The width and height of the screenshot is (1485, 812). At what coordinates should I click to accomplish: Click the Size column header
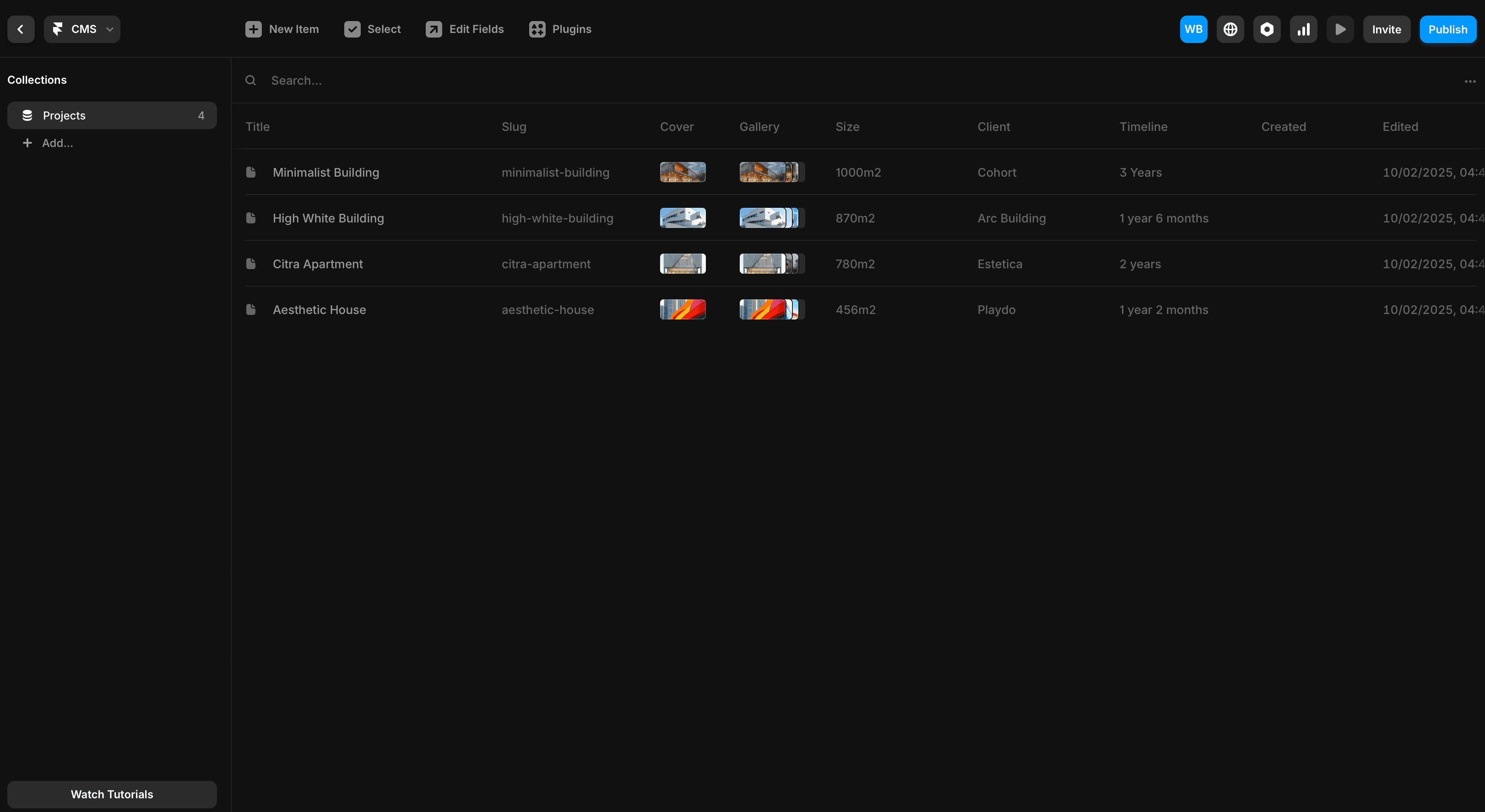coord(847,127)
